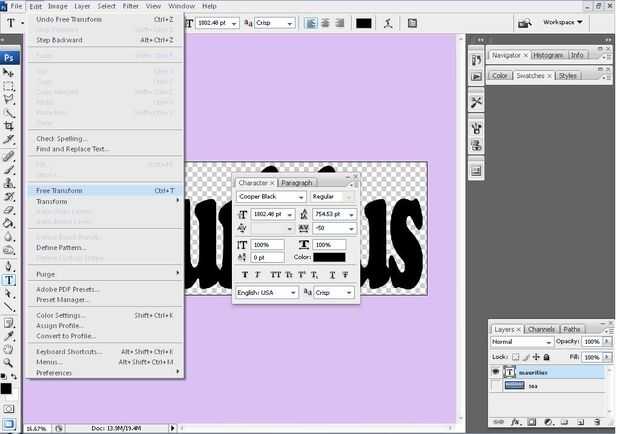Open the tracking -50 dropdown
The height and width of the screenshot is (434, 620).
tap(351, 228)
